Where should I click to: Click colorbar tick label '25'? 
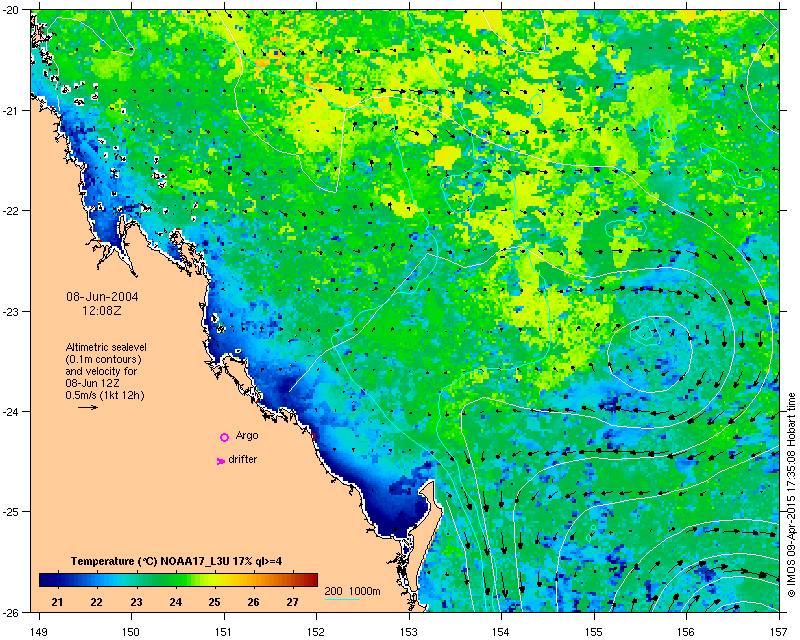[214, 602]
